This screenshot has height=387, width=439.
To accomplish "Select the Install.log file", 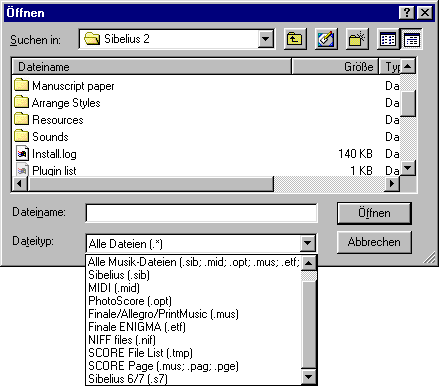I will 46,154.
